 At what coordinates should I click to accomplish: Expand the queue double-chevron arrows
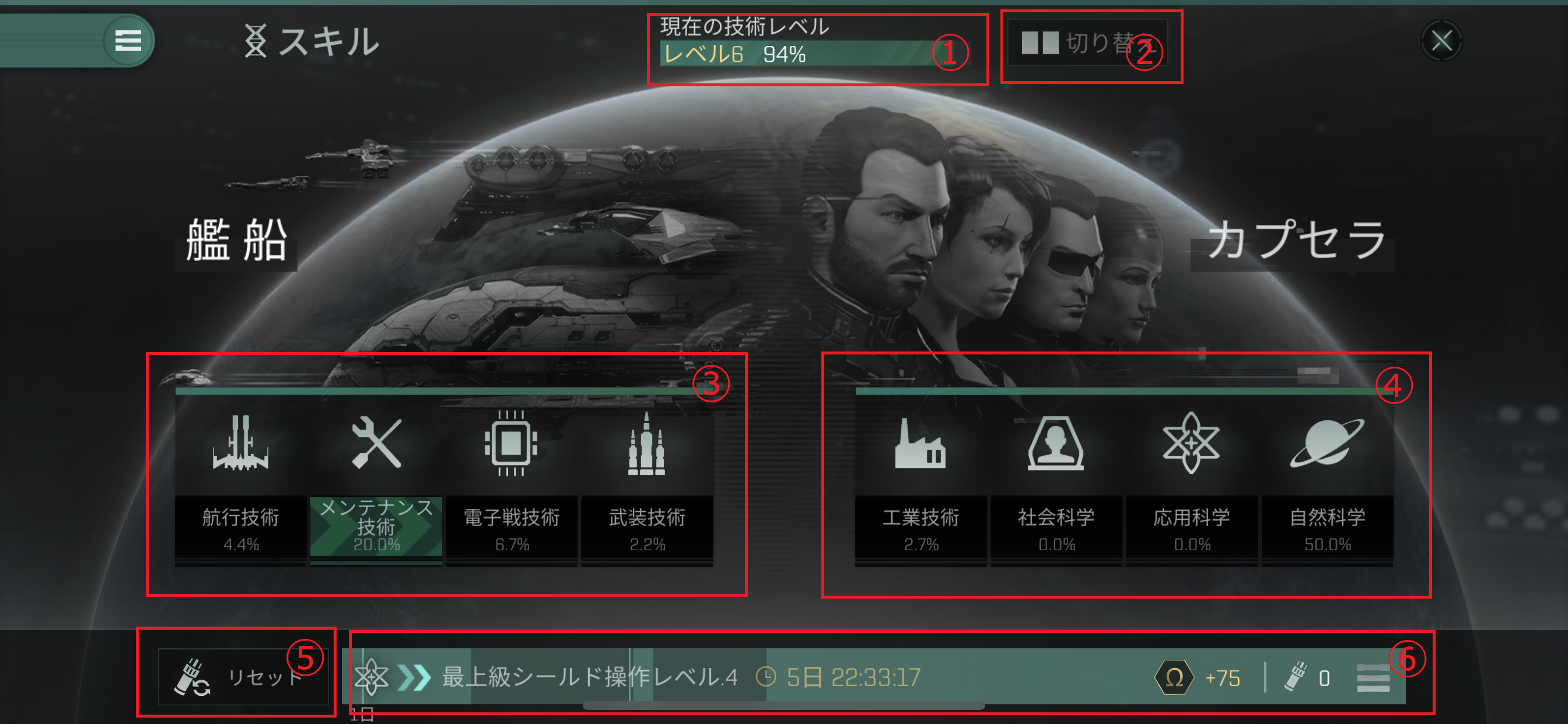tap(414, 677)
